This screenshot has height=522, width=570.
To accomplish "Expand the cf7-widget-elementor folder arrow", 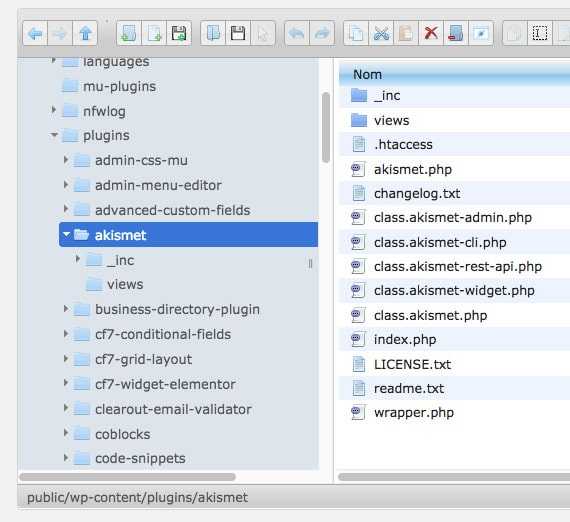I will pos(66,383).
